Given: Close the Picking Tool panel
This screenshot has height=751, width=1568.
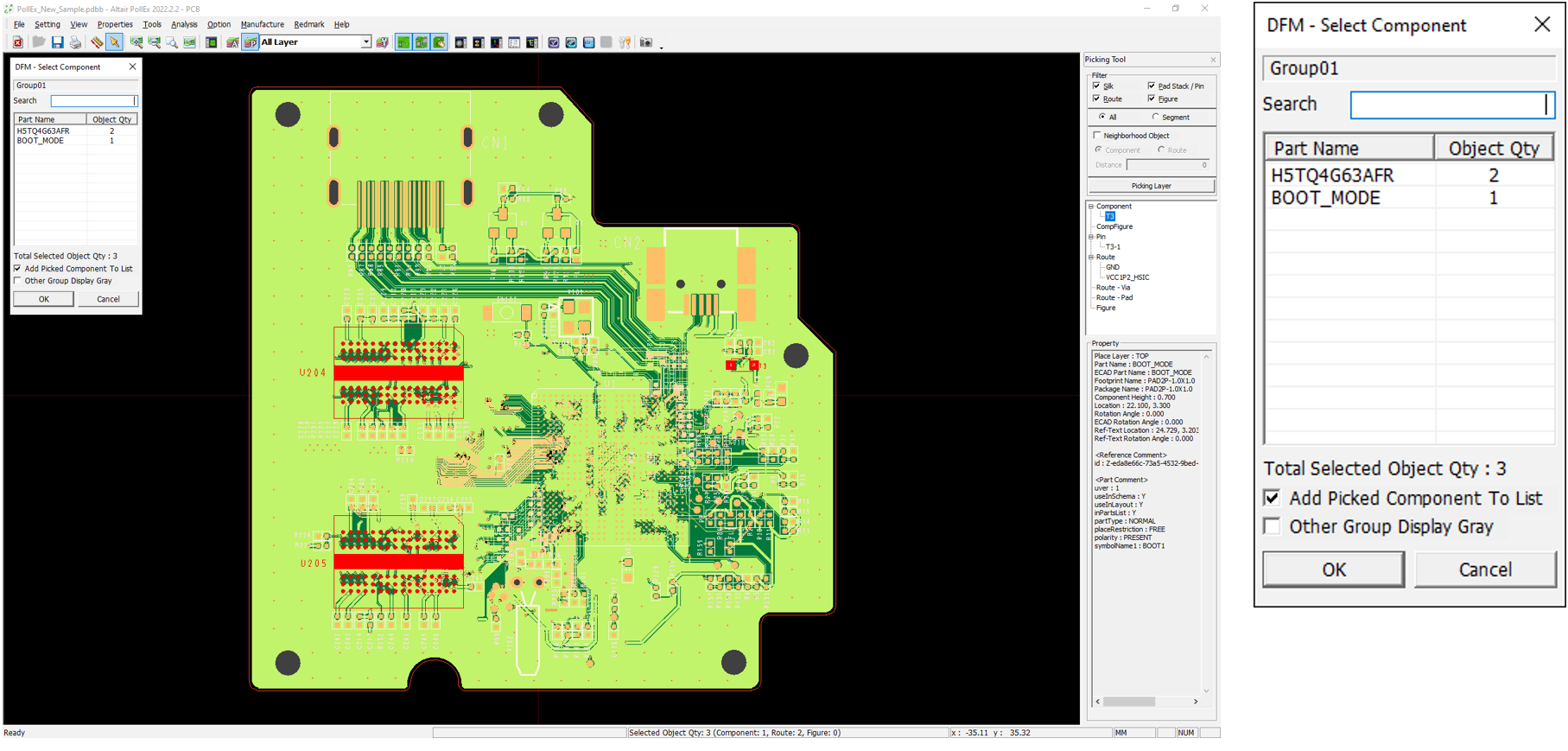Looking at the screenshot, I should click(1213, 60).
